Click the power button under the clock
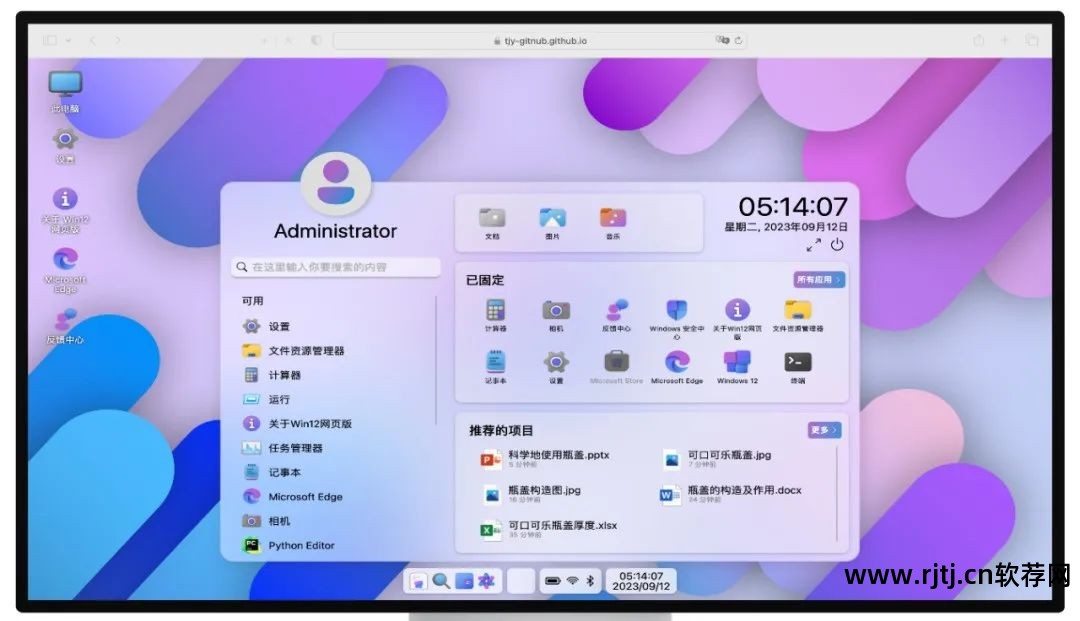The image size is (1080, 621). coord(836,243)
